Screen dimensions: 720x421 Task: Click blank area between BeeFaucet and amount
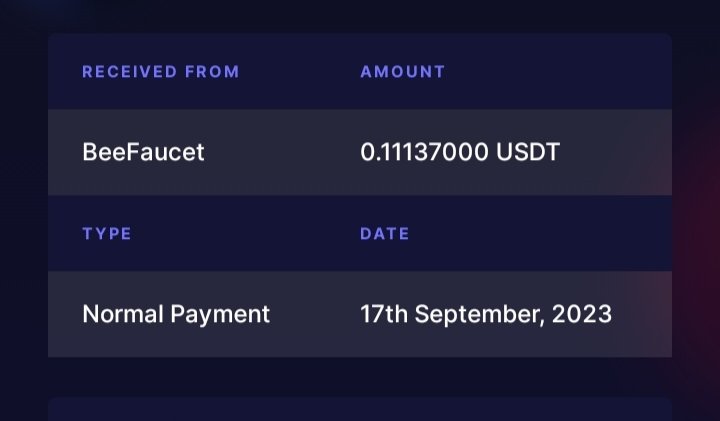(282, 152)
